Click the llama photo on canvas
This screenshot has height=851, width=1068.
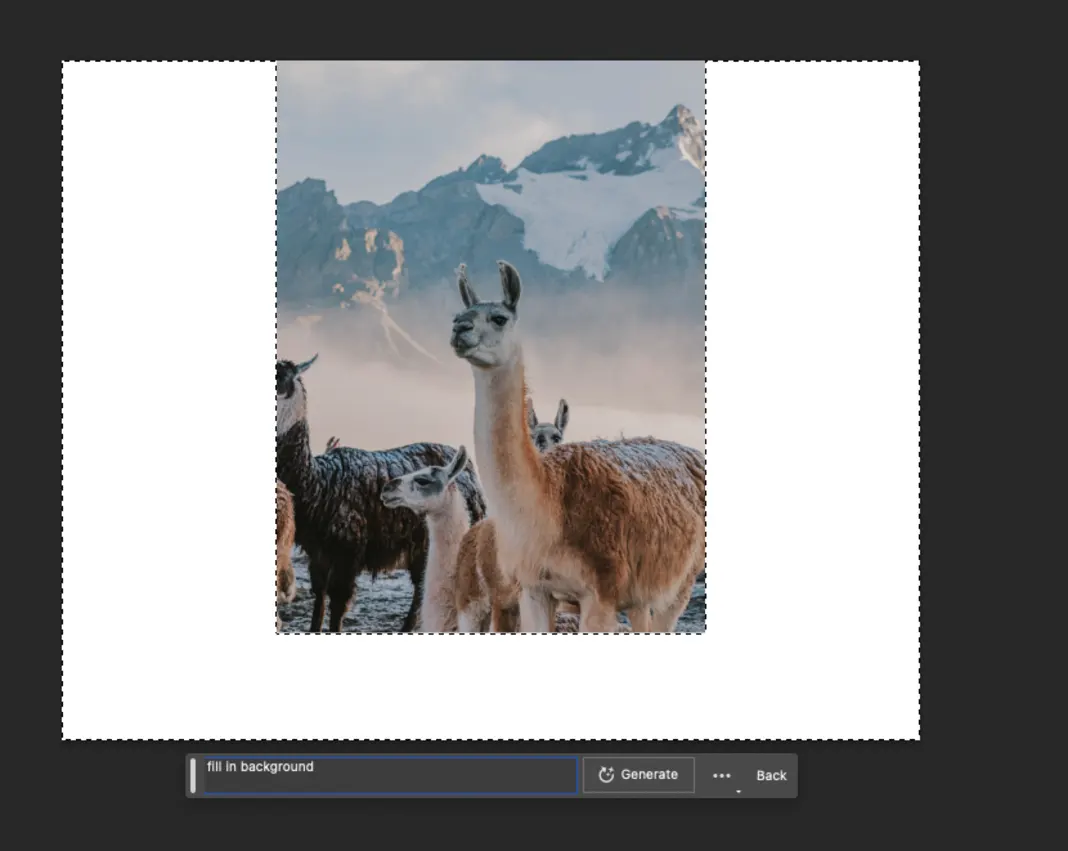click(490, 347)
